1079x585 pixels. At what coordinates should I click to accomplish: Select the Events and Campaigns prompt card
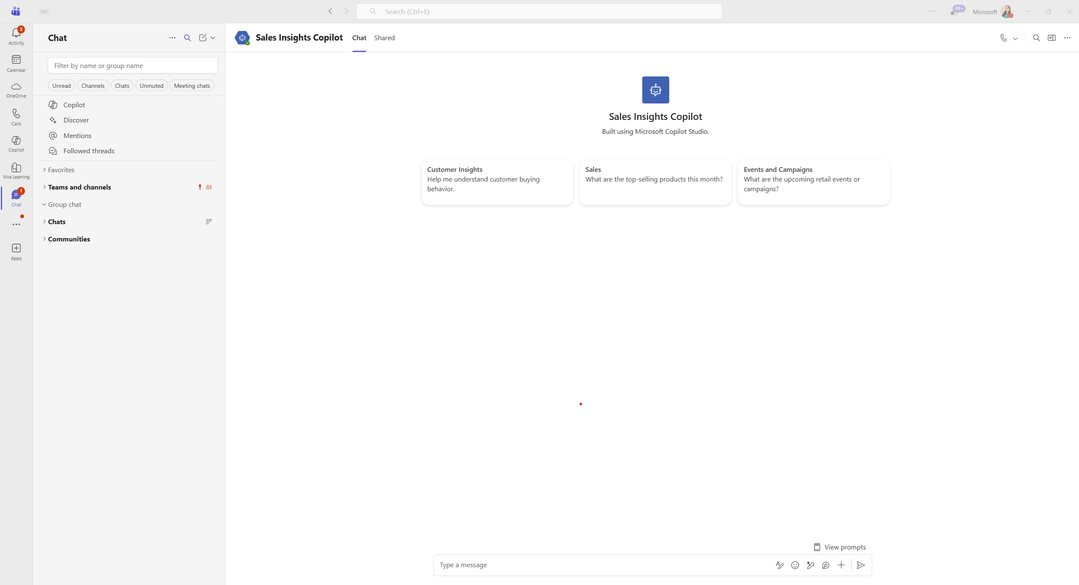tap(813, 182)
